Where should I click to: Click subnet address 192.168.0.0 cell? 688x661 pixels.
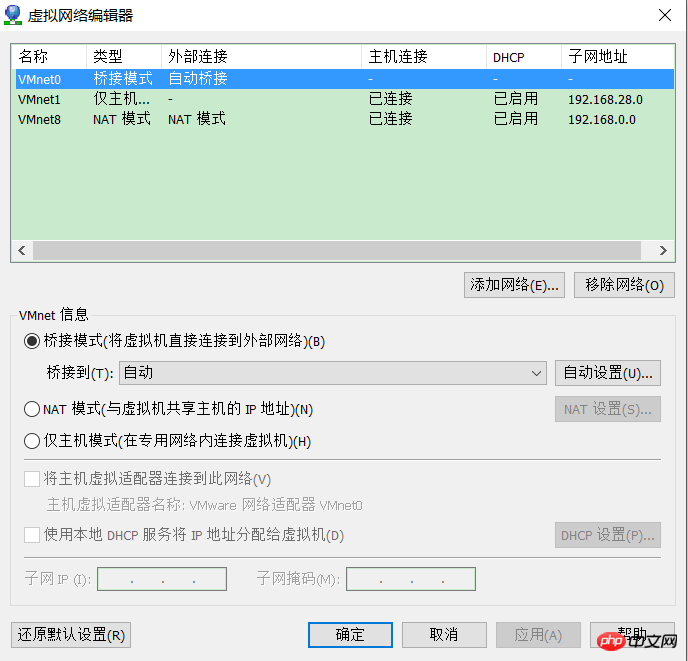pyautogui.click(x=602, y=119)
